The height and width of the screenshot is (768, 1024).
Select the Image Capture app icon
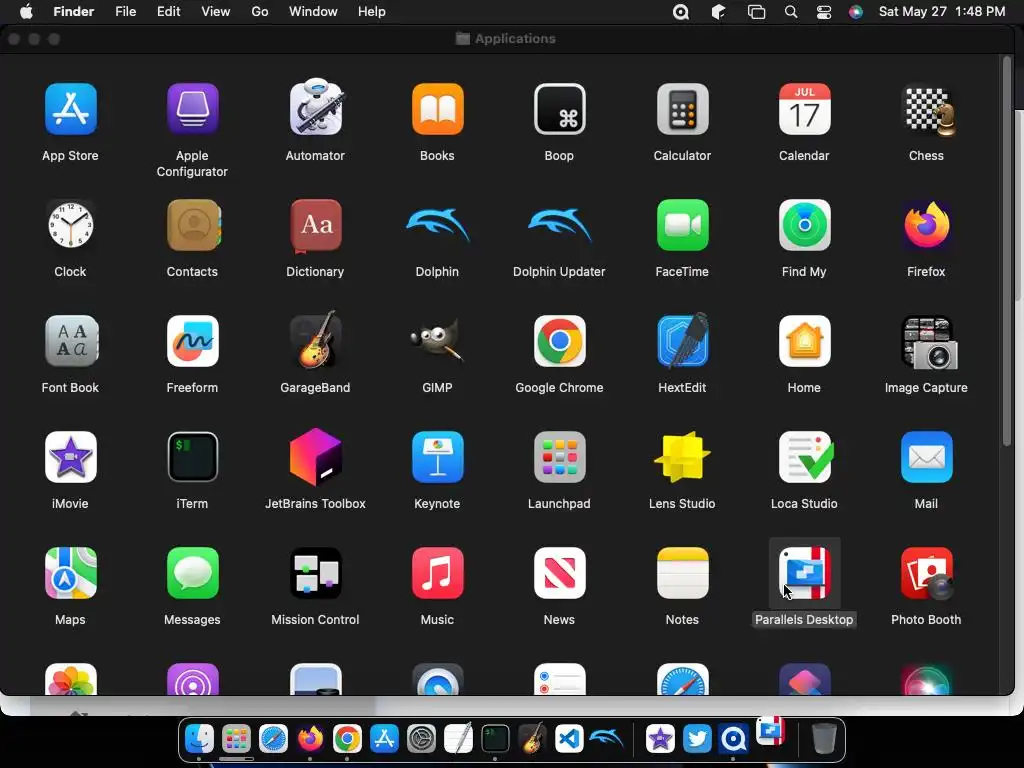[x=929, y=342]
